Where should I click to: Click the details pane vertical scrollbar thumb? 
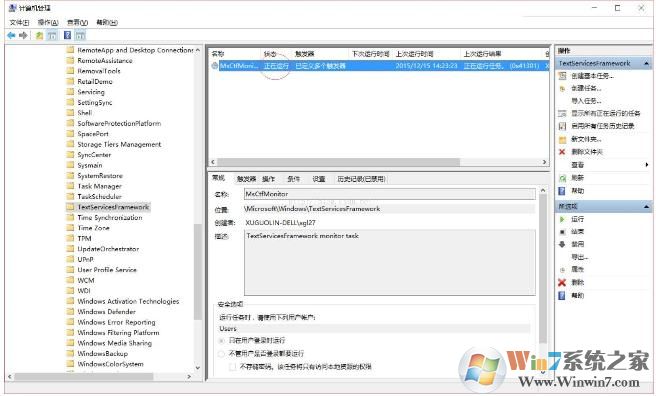pyautogui.click(x=543, y=268)
